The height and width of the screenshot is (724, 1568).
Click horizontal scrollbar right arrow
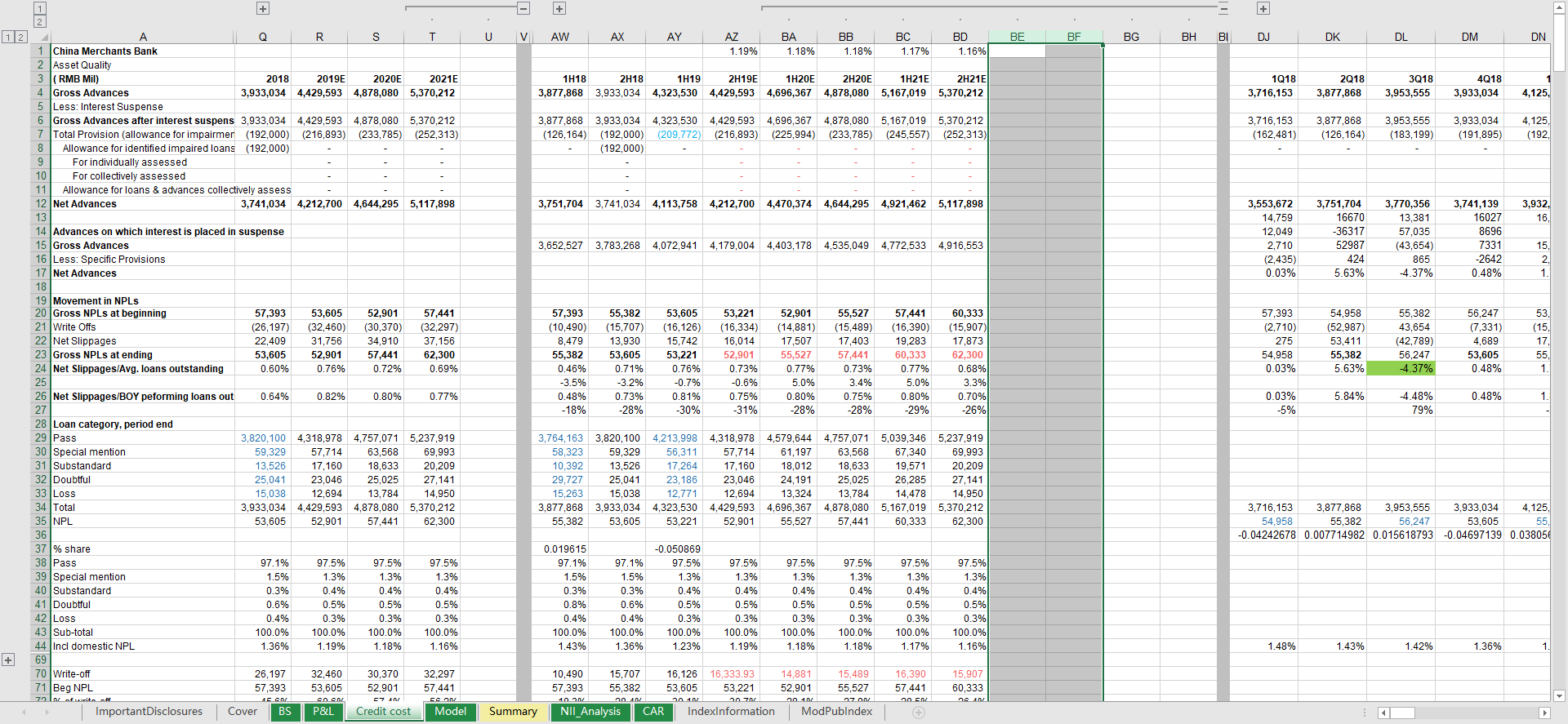click(x=1543, y=713)
